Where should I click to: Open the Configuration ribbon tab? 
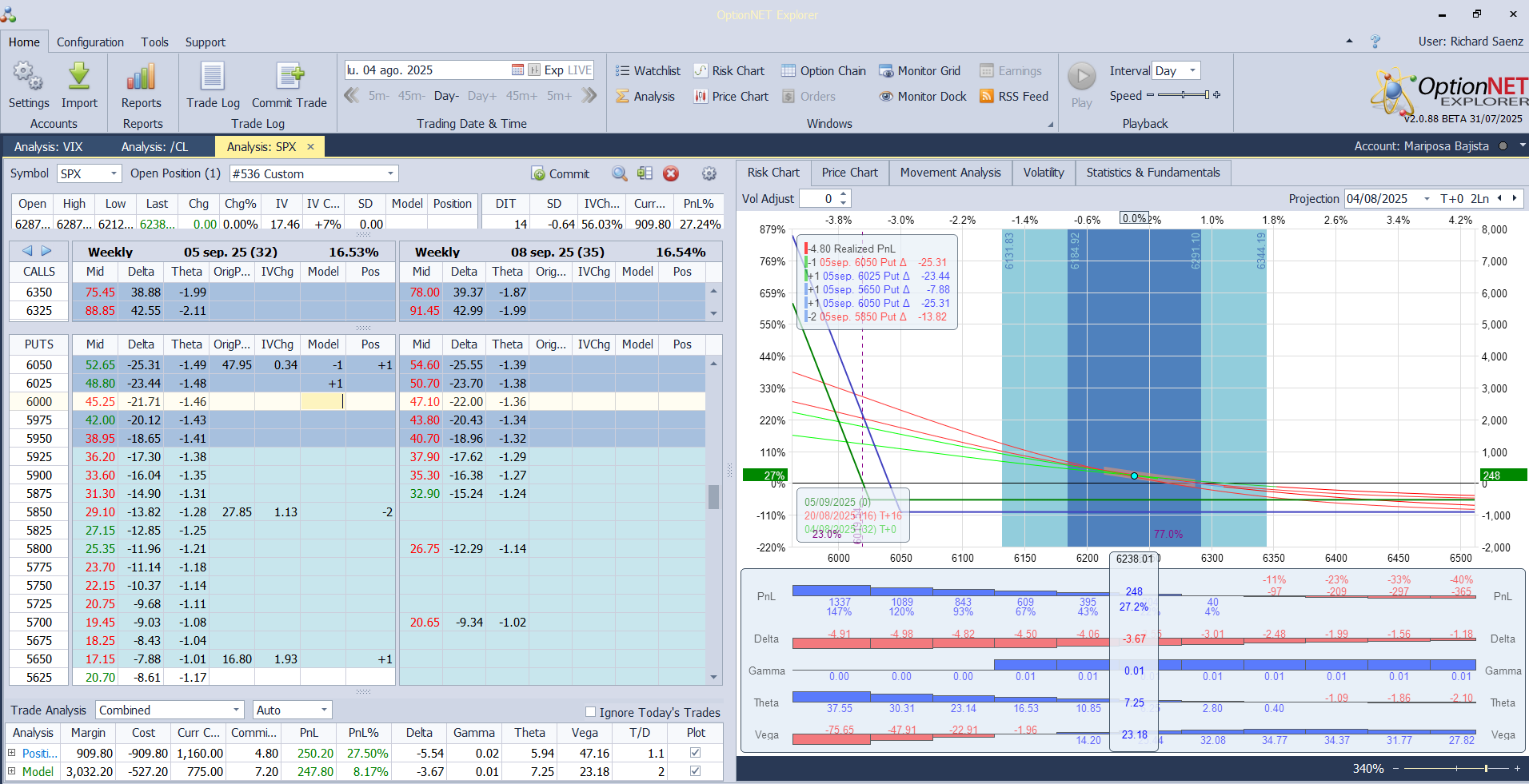coord(90,42)
